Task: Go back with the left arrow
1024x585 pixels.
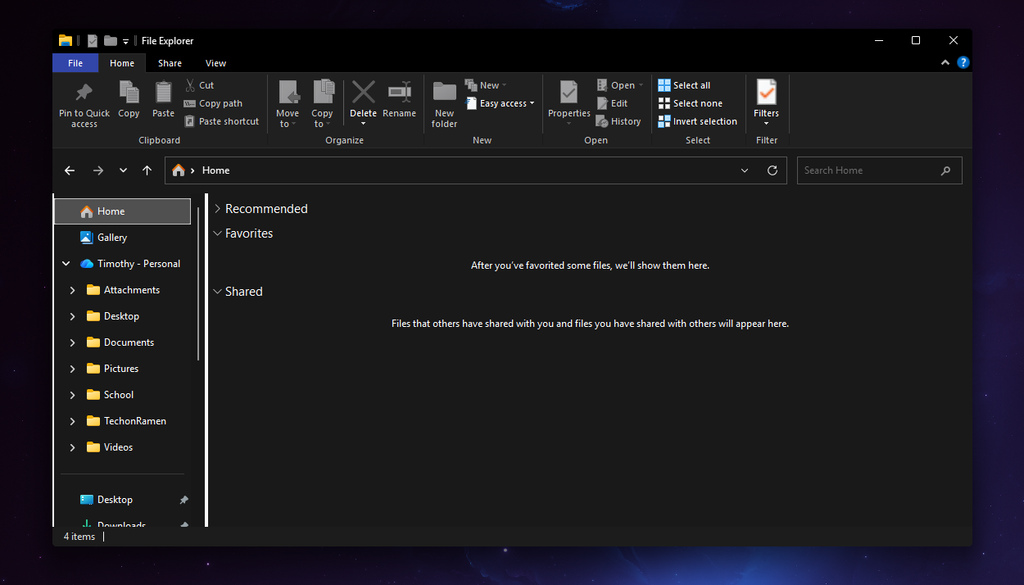Action: [x=70, y=170]
